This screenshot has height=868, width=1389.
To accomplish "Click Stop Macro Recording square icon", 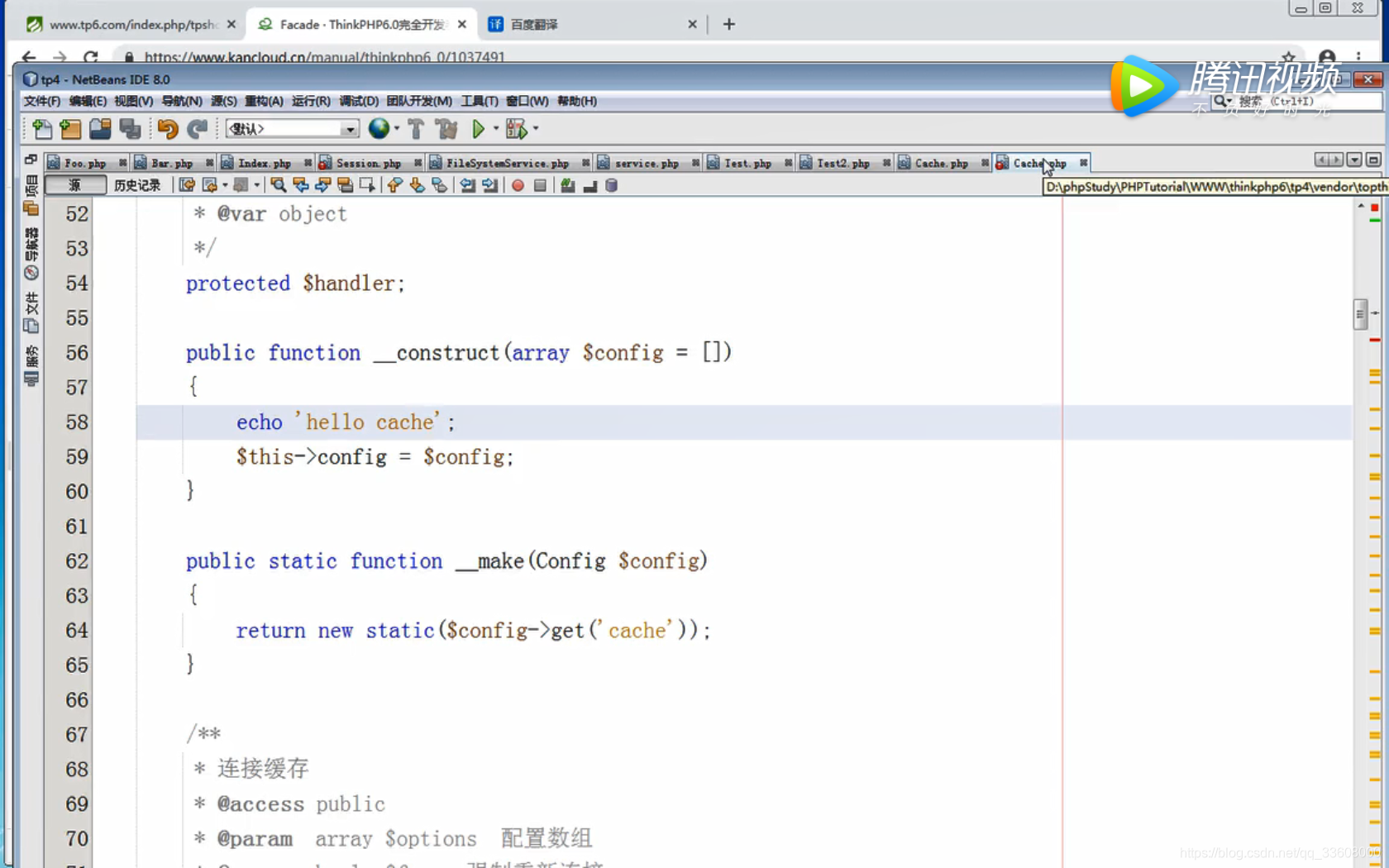I will point(540,185).
